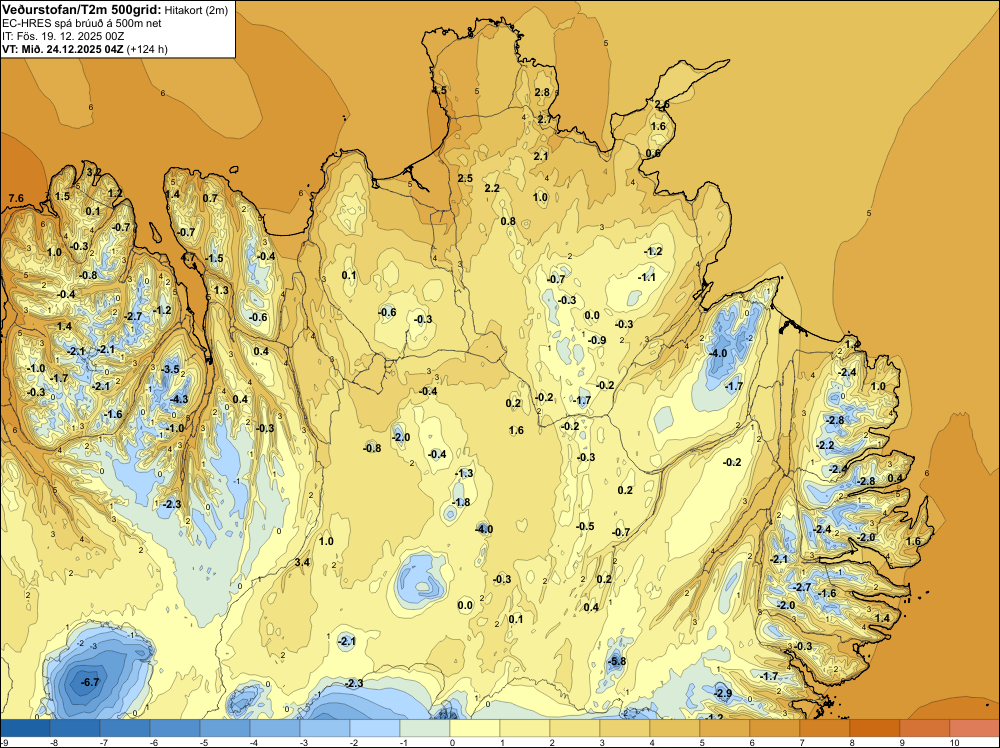This screenshot has width=1000, height=748.
Task: Click the 2.6 temperature value
Action: click(x=662, y=105)
